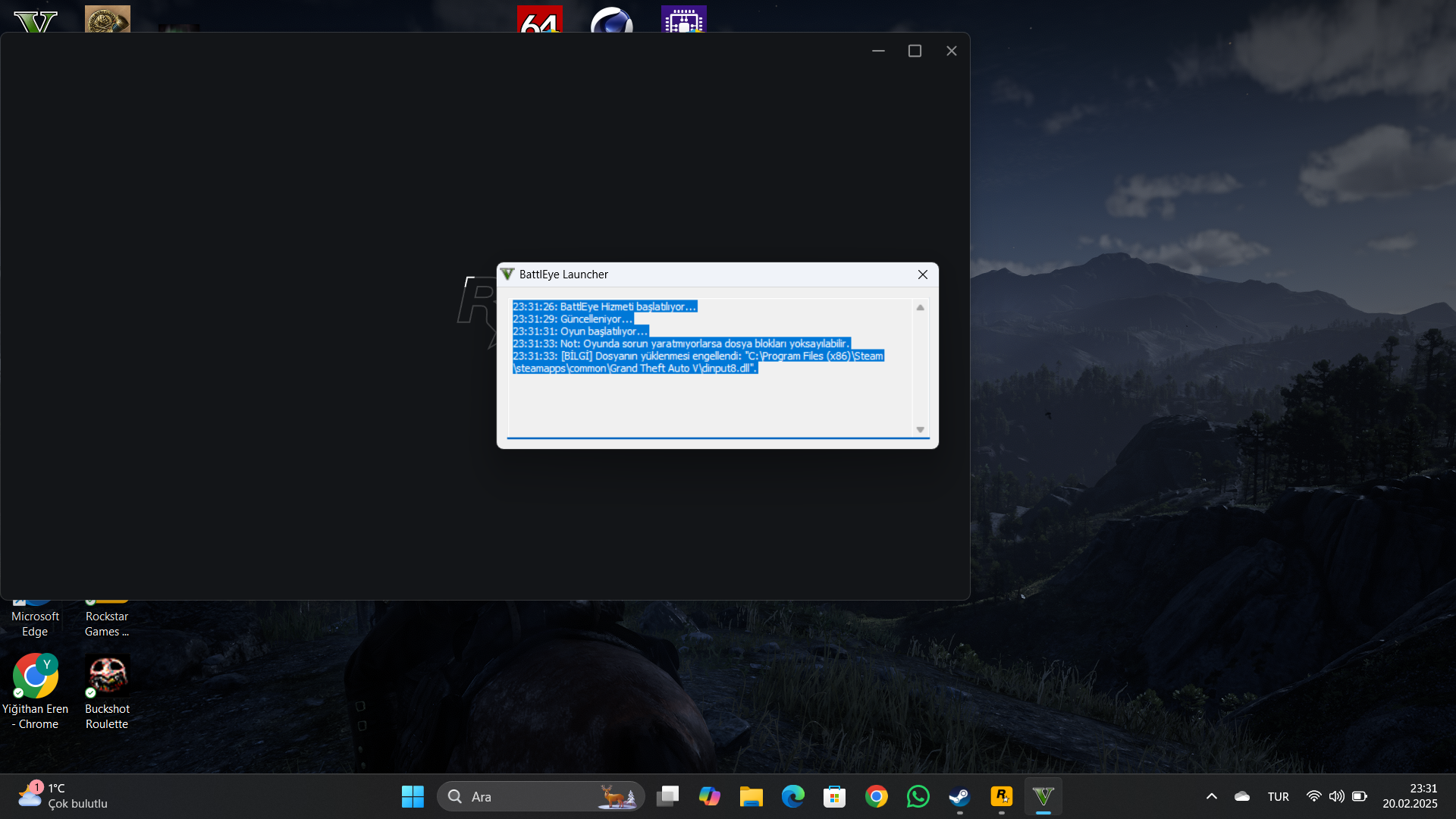Screen dimensions: 1456x819
Task: Open File Explorer from taskbar
Action: point(751,796)
